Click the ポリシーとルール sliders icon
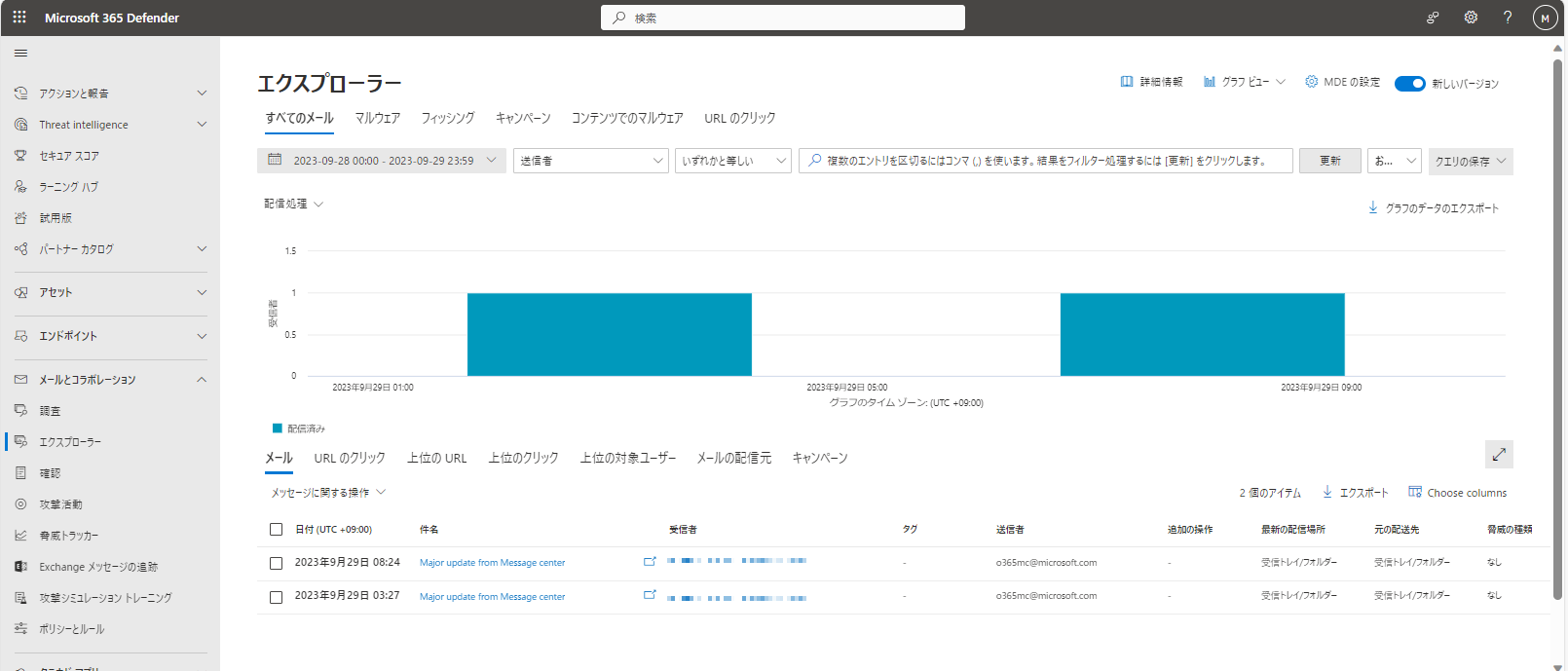 20,629
